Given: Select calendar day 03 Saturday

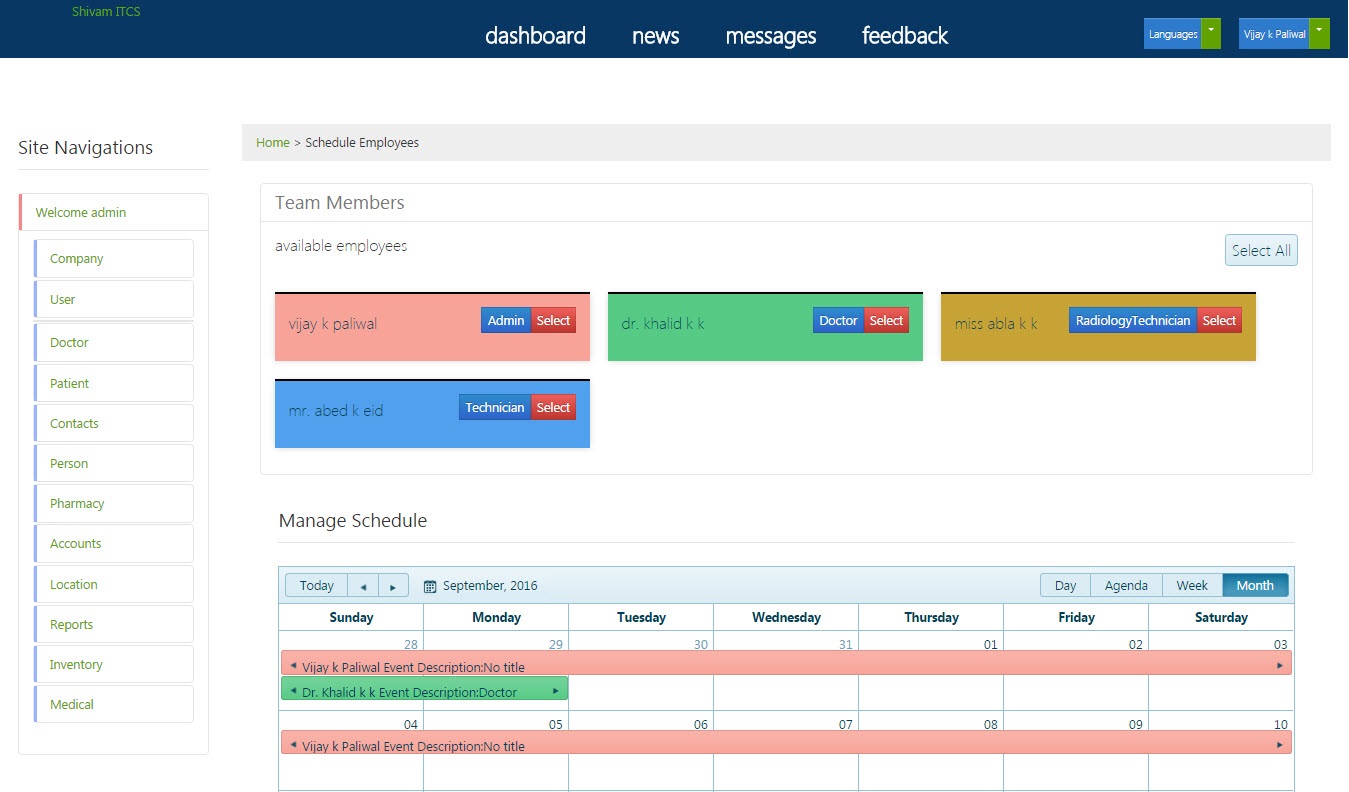Looking at the screenshot, I should (1280, 644).
